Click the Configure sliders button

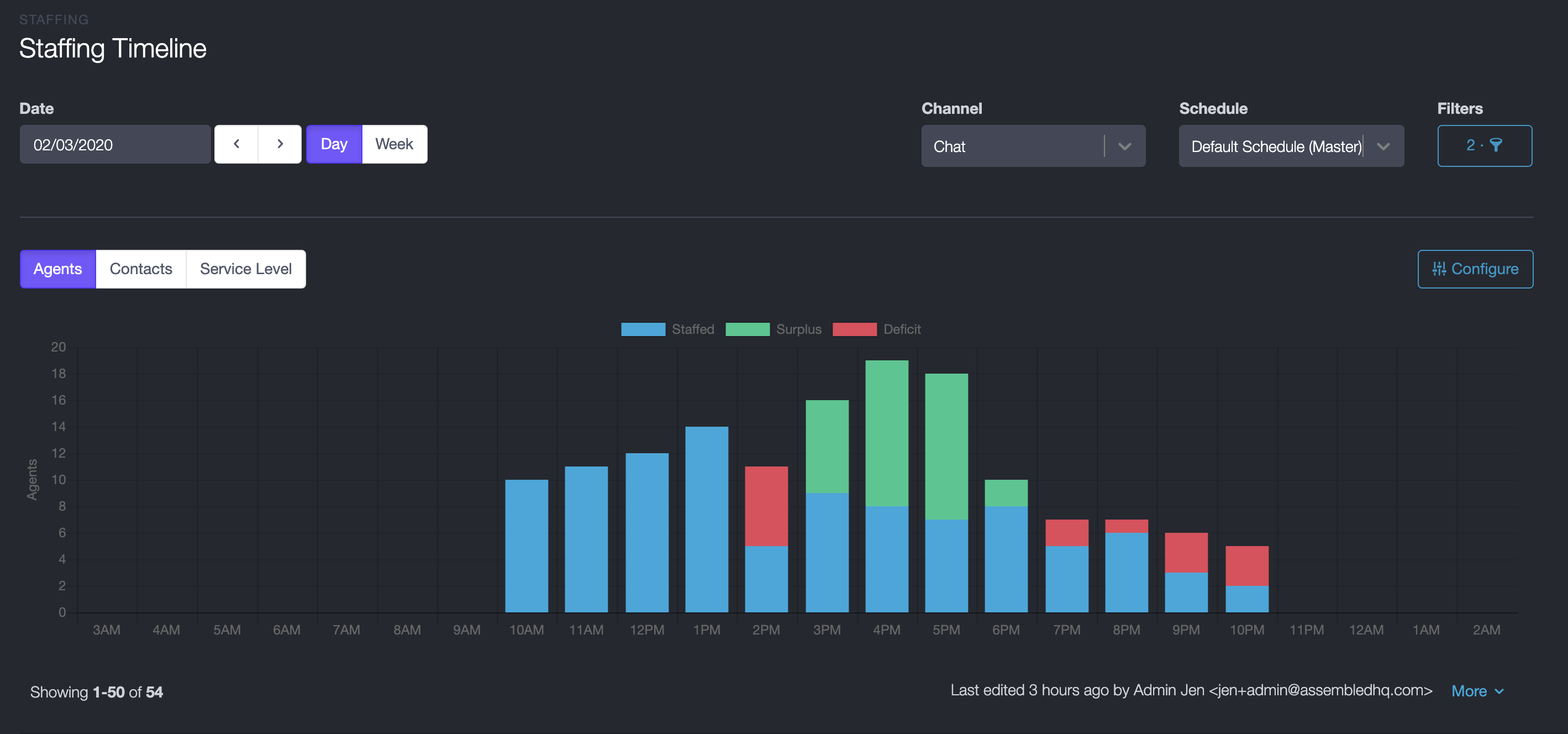pos(1475,269)
